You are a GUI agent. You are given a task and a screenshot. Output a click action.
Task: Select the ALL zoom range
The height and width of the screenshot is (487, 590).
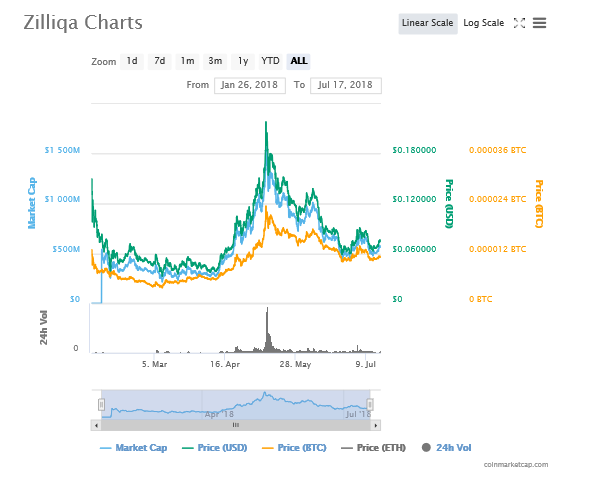coord(298,61)
